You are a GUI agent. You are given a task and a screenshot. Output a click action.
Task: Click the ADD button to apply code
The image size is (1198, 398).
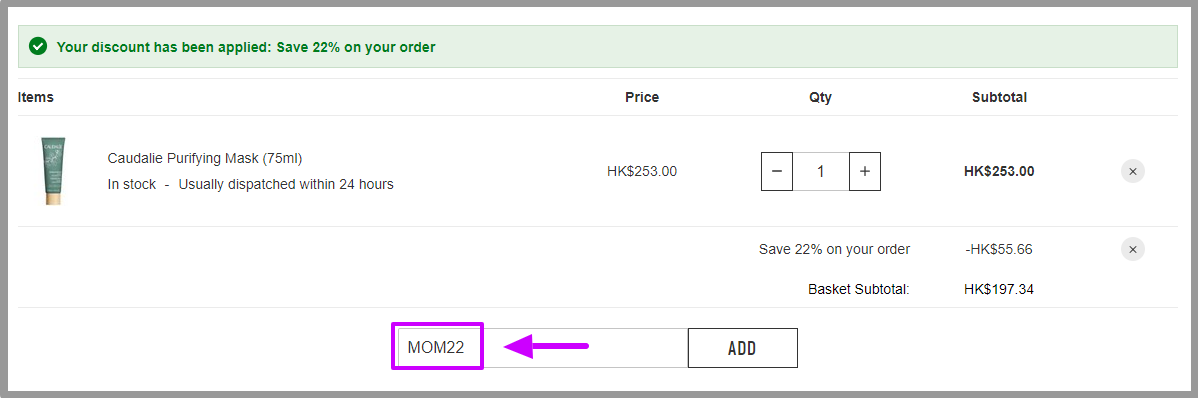pos(743,348)
